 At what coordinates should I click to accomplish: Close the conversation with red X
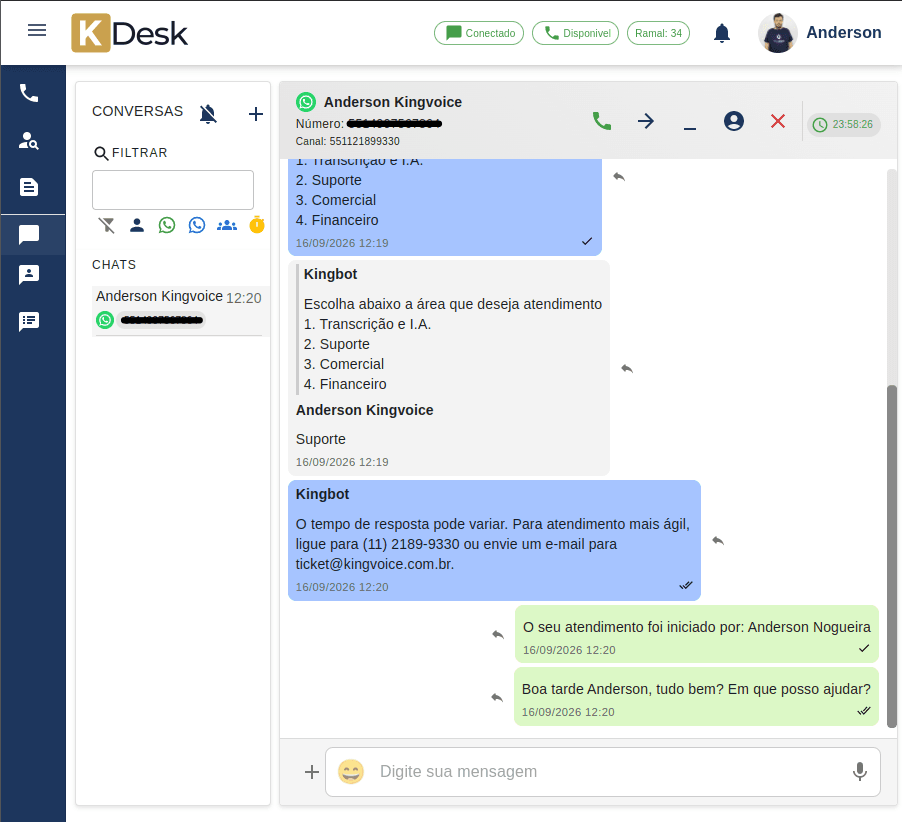click(778, 121)
